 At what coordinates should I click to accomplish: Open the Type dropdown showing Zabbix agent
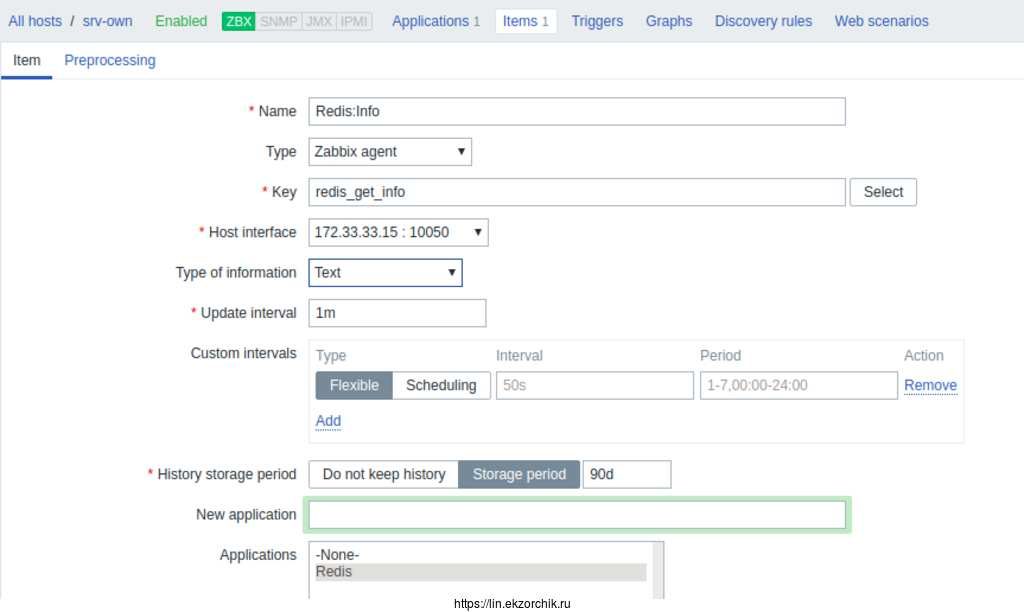coord(390,152)
